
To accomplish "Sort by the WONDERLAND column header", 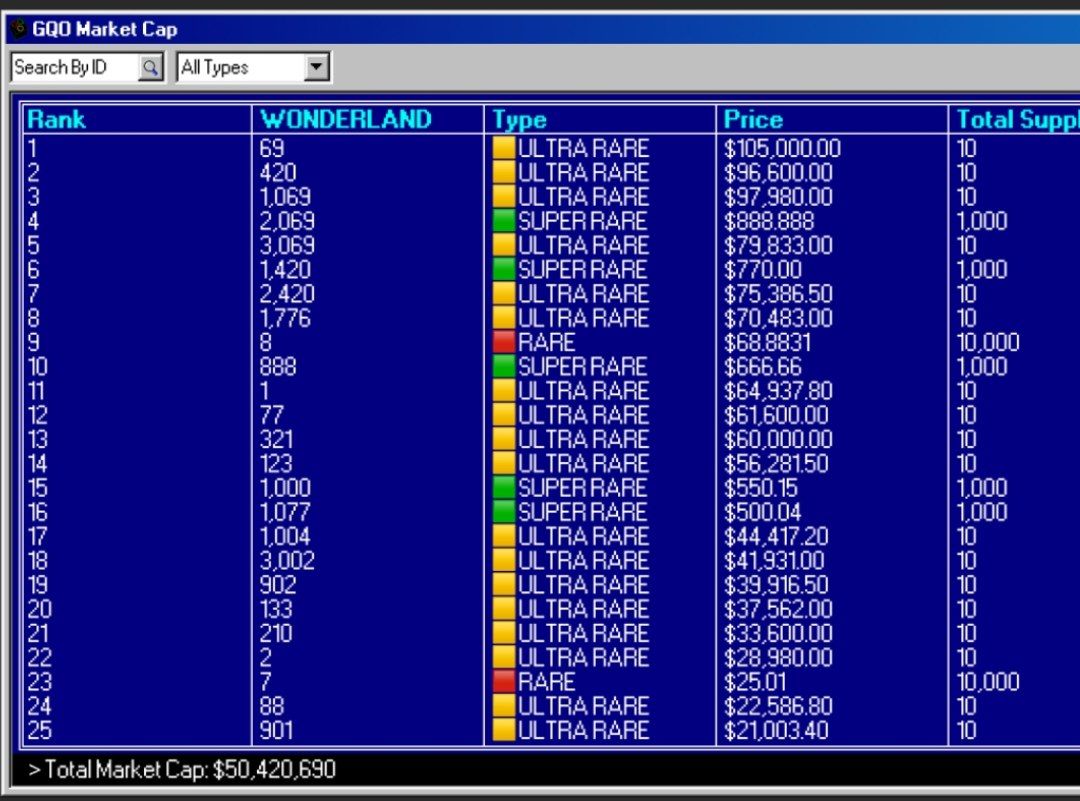I will tap(346, 119).
